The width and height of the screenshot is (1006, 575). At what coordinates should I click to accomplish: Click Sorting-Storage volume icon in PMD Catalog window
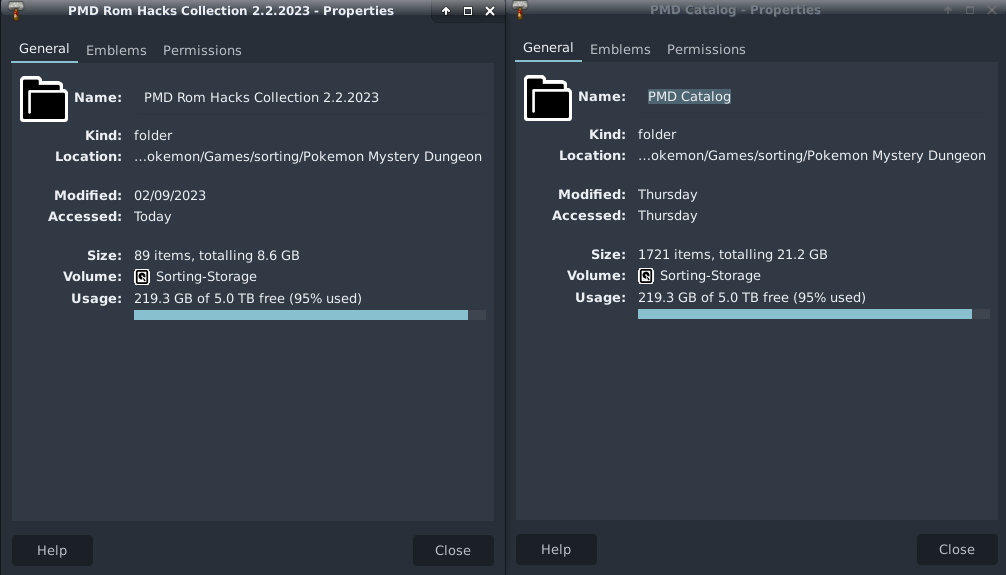646,276
